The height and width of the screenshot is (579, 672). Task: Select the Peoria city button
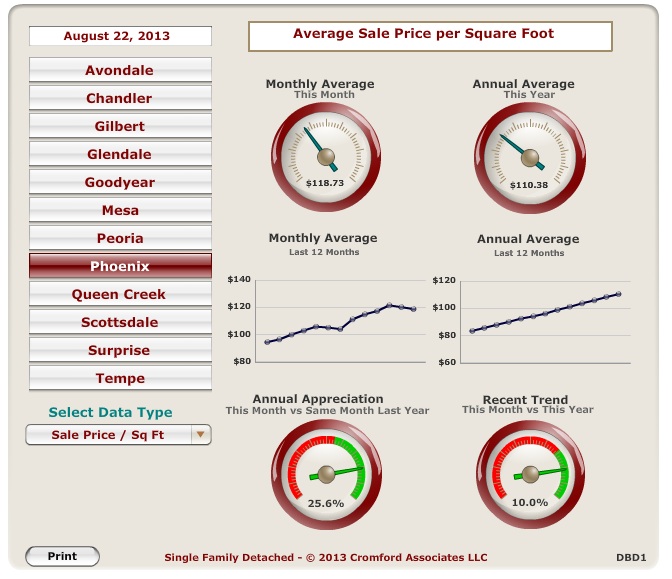click(x=120, y=238)
